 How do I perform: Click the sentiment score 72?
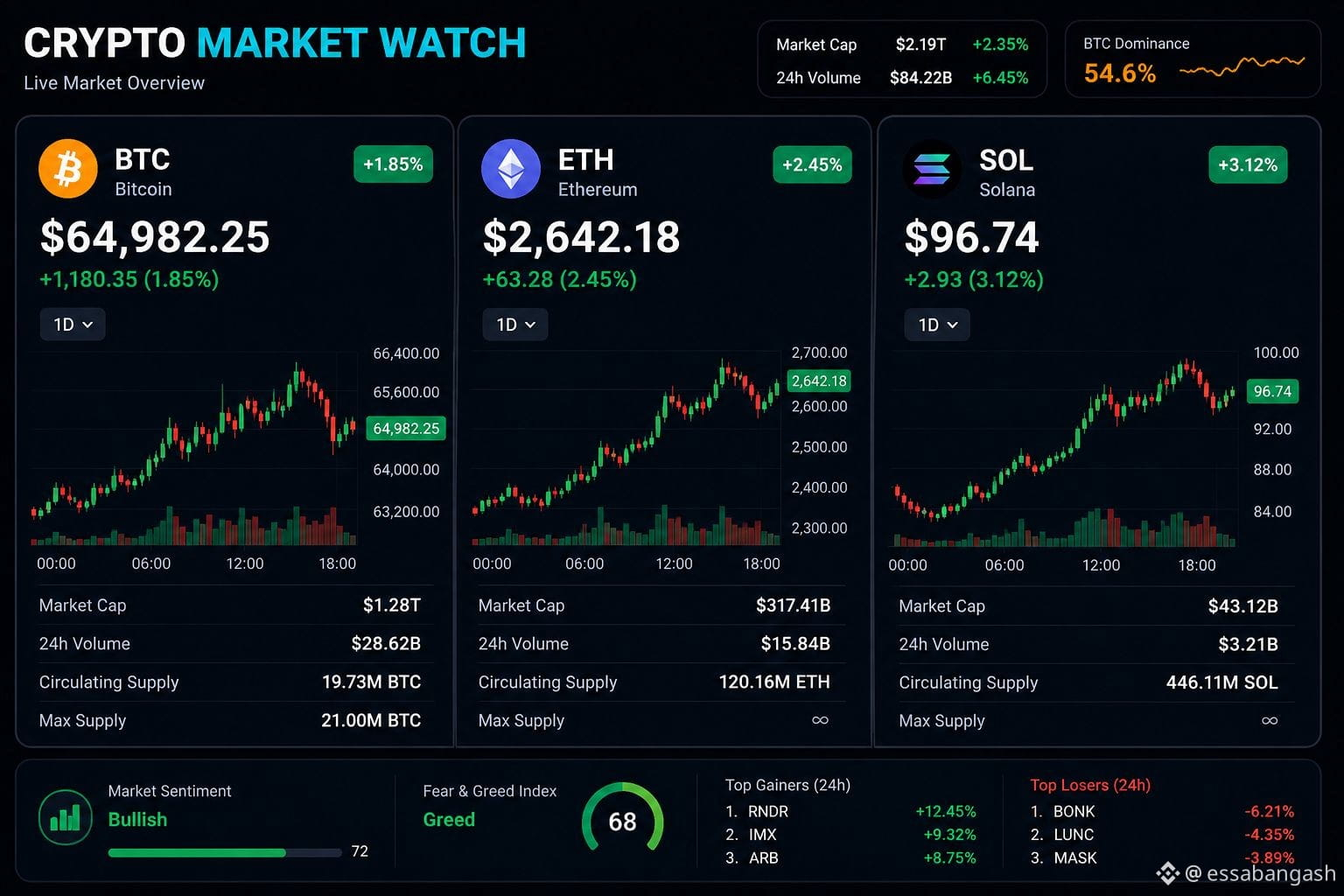360,851
